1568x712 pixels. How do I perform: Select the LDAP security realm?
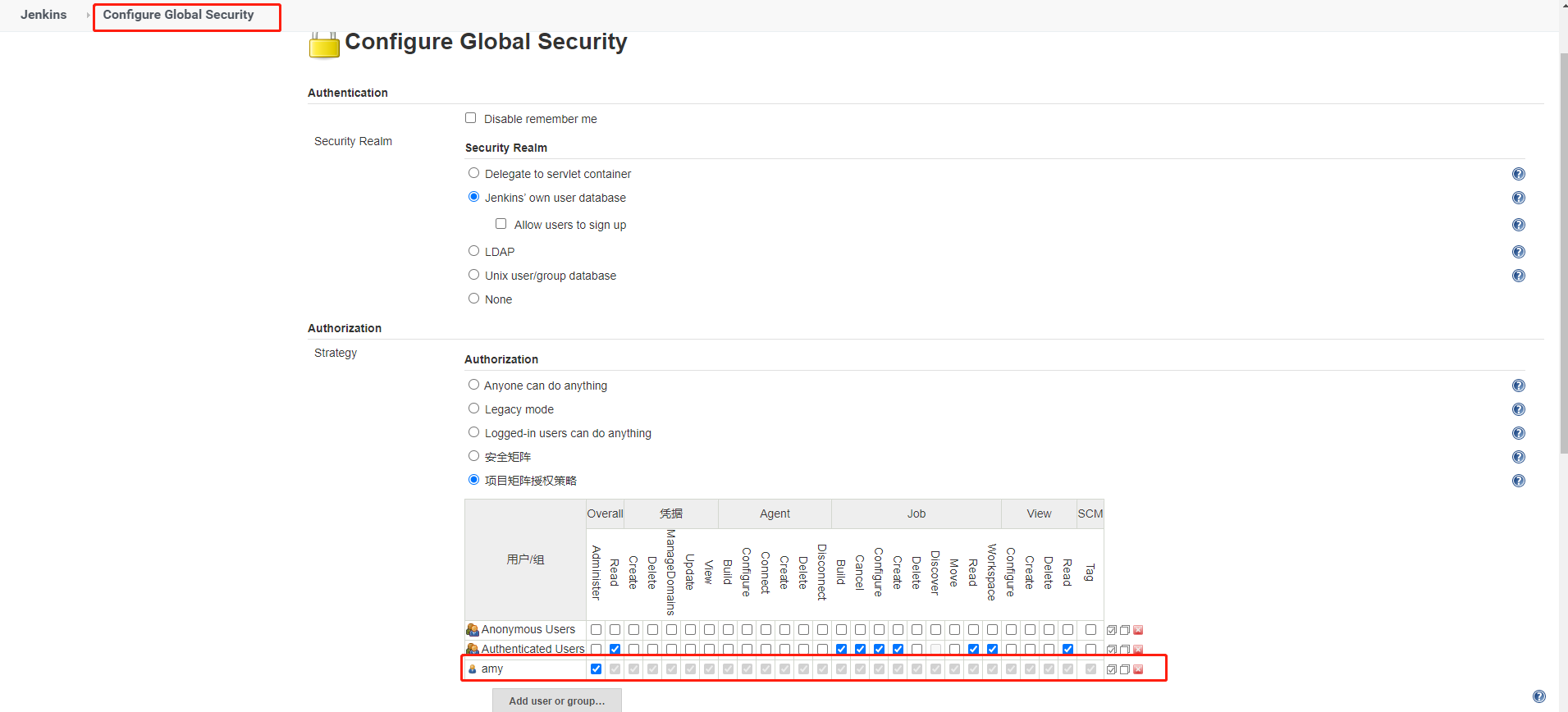point(474,251)
